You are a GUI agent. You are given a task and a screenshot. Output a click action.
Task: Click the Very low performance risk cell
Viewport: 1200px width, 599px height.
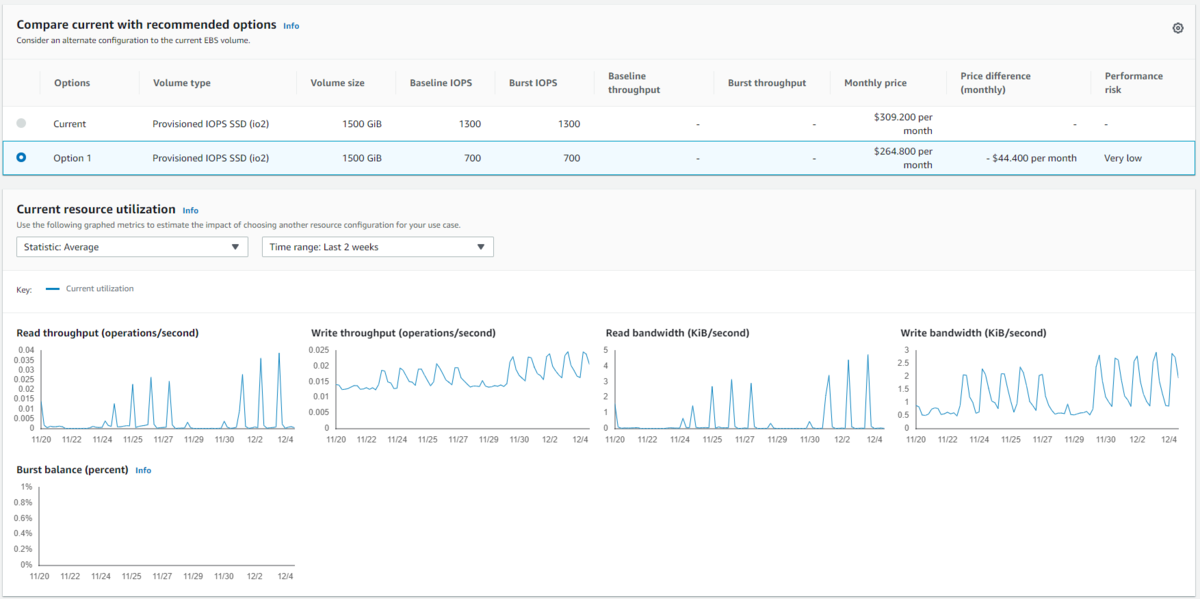(x=1123, y=158)
